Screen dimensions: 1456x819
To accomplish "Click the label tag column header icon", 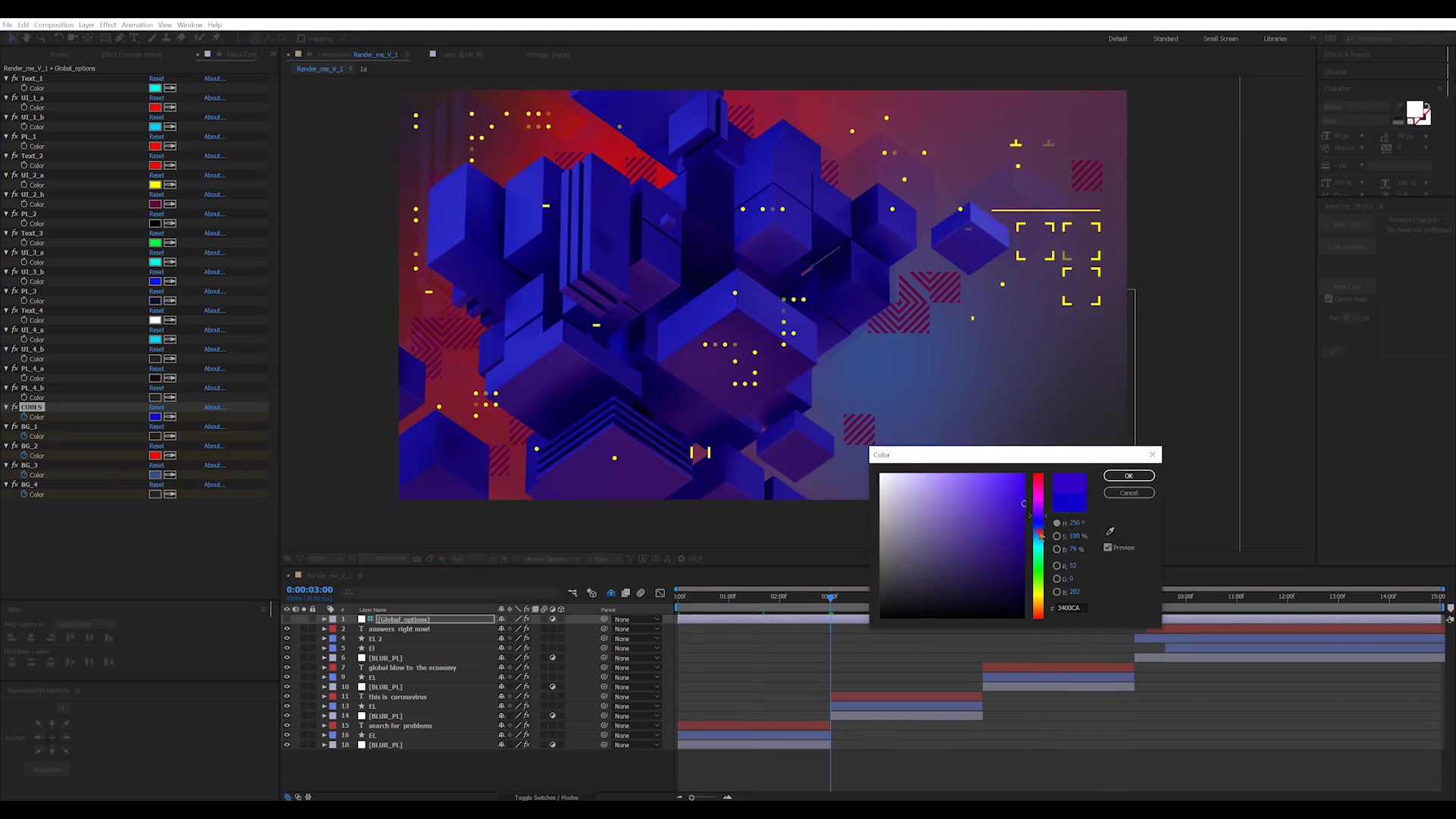I will (331, 609).
